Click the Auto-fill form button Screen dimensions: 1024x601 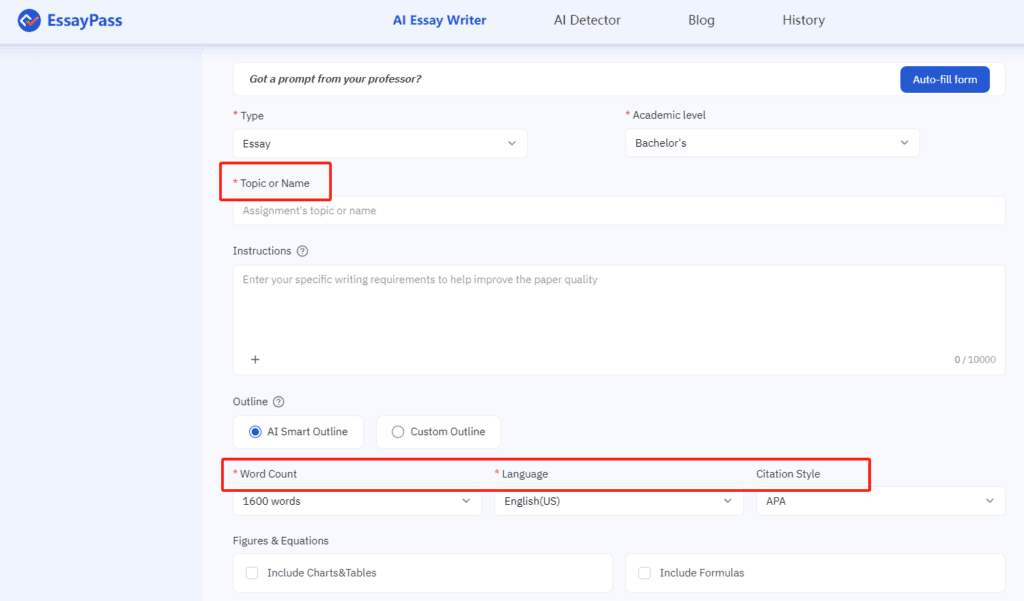(x=944, y=79)
